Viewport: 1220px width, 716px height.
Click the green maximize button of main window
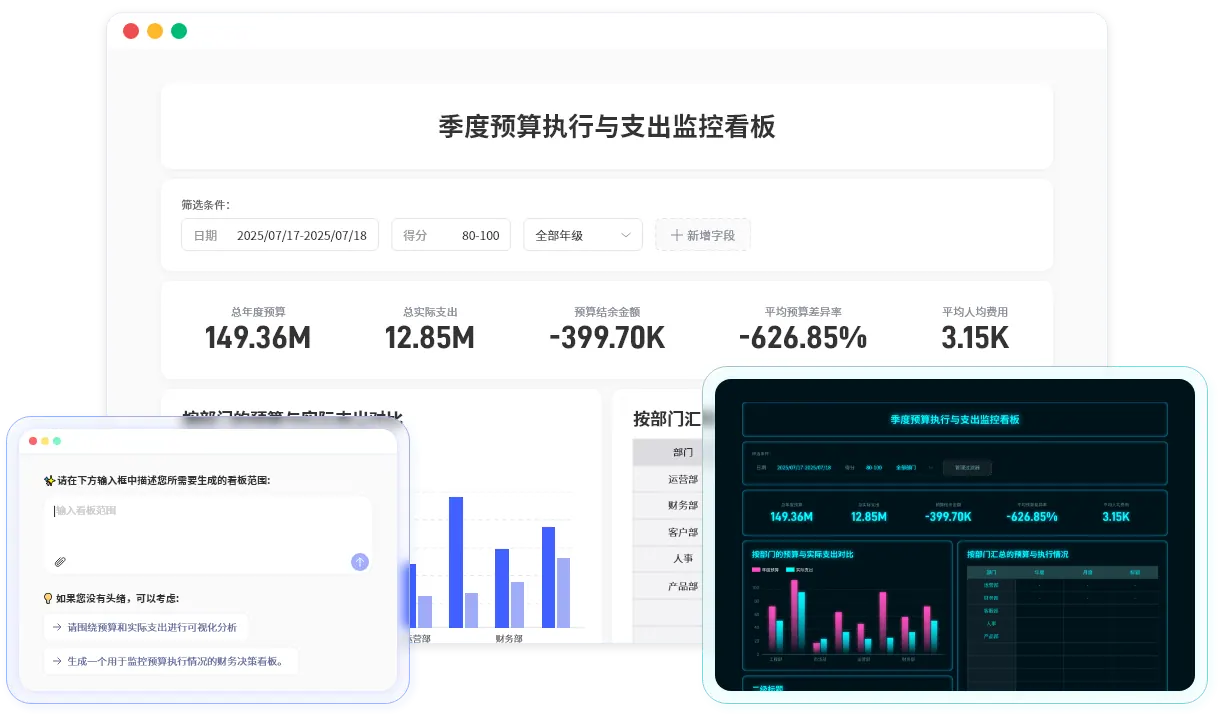click(x=179, y=31)
